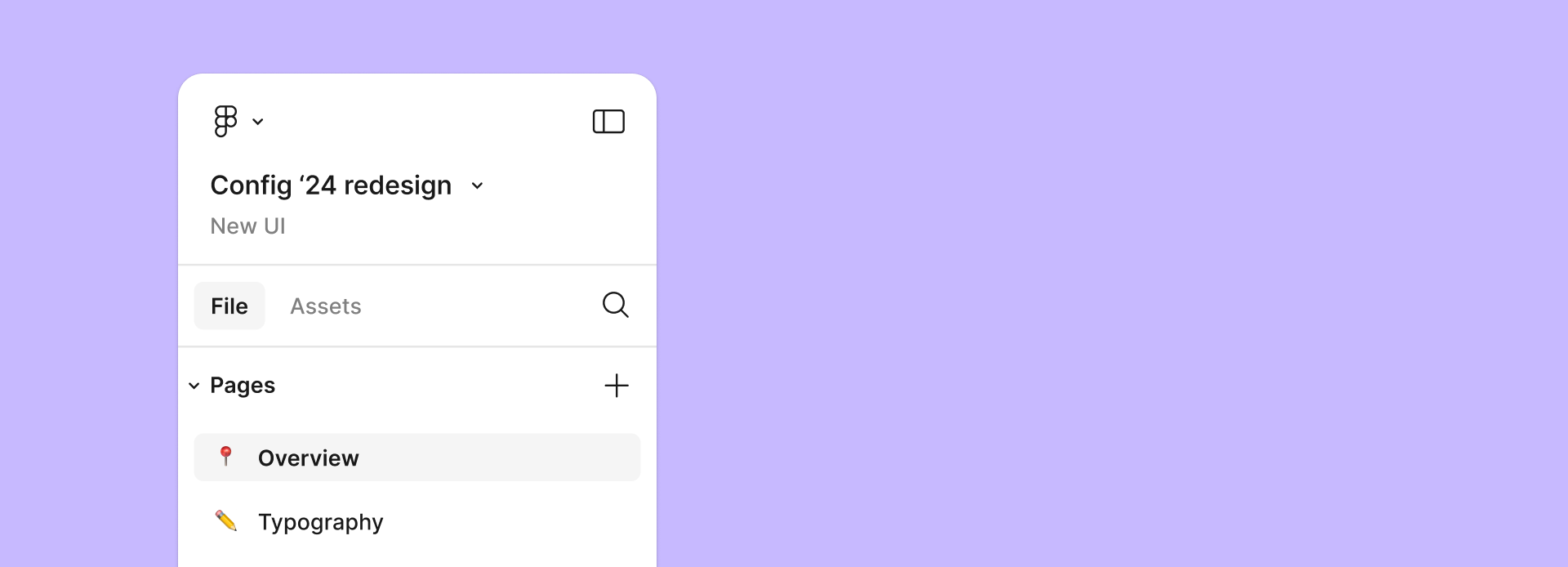The width and height of the screenshot is (1568, 567).
Task: Add a new page with plus icon
Action: pyautogui.click(x=617, y=386)
